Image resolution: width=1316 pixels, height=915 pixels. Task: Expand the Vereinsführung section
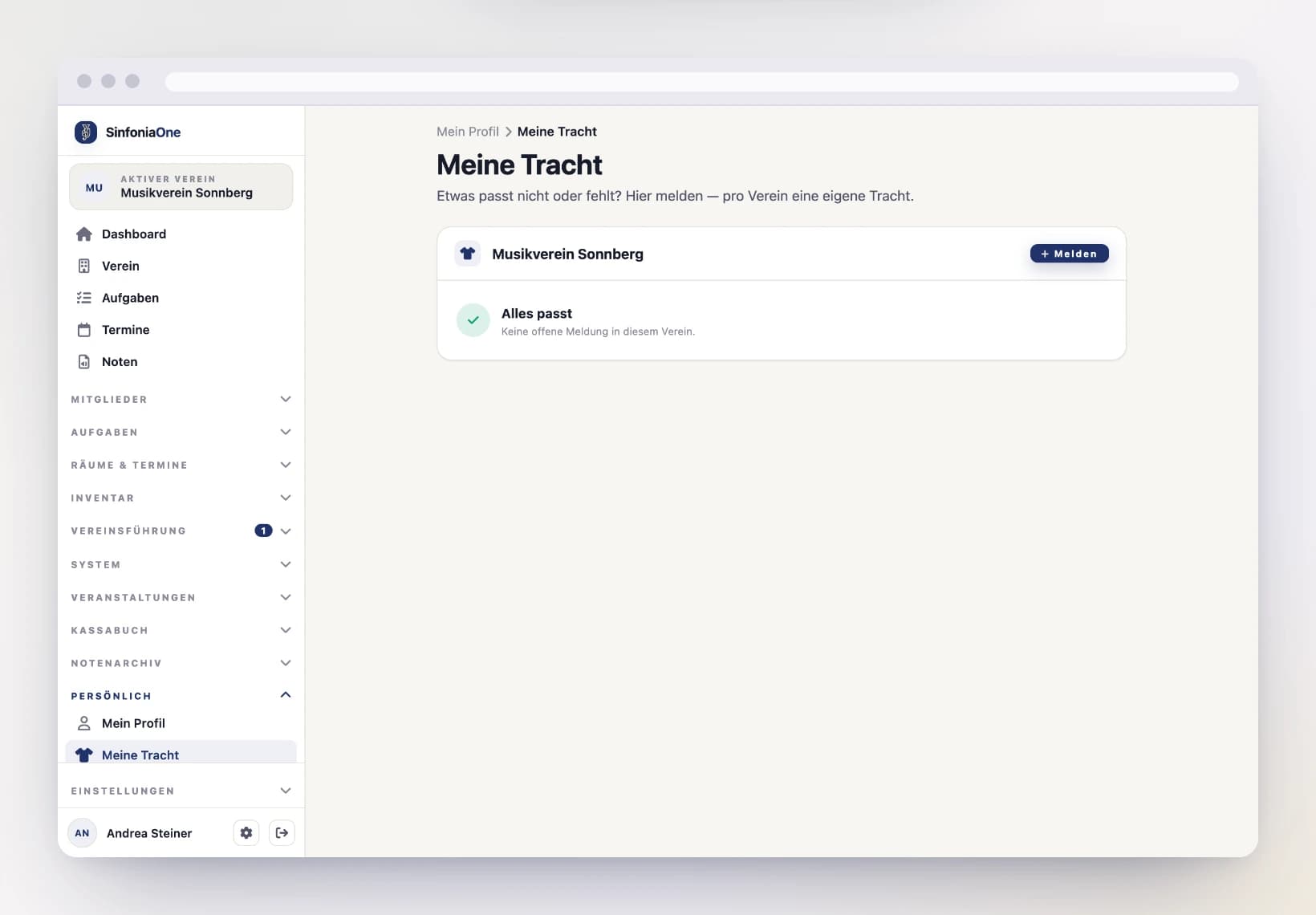181,531
